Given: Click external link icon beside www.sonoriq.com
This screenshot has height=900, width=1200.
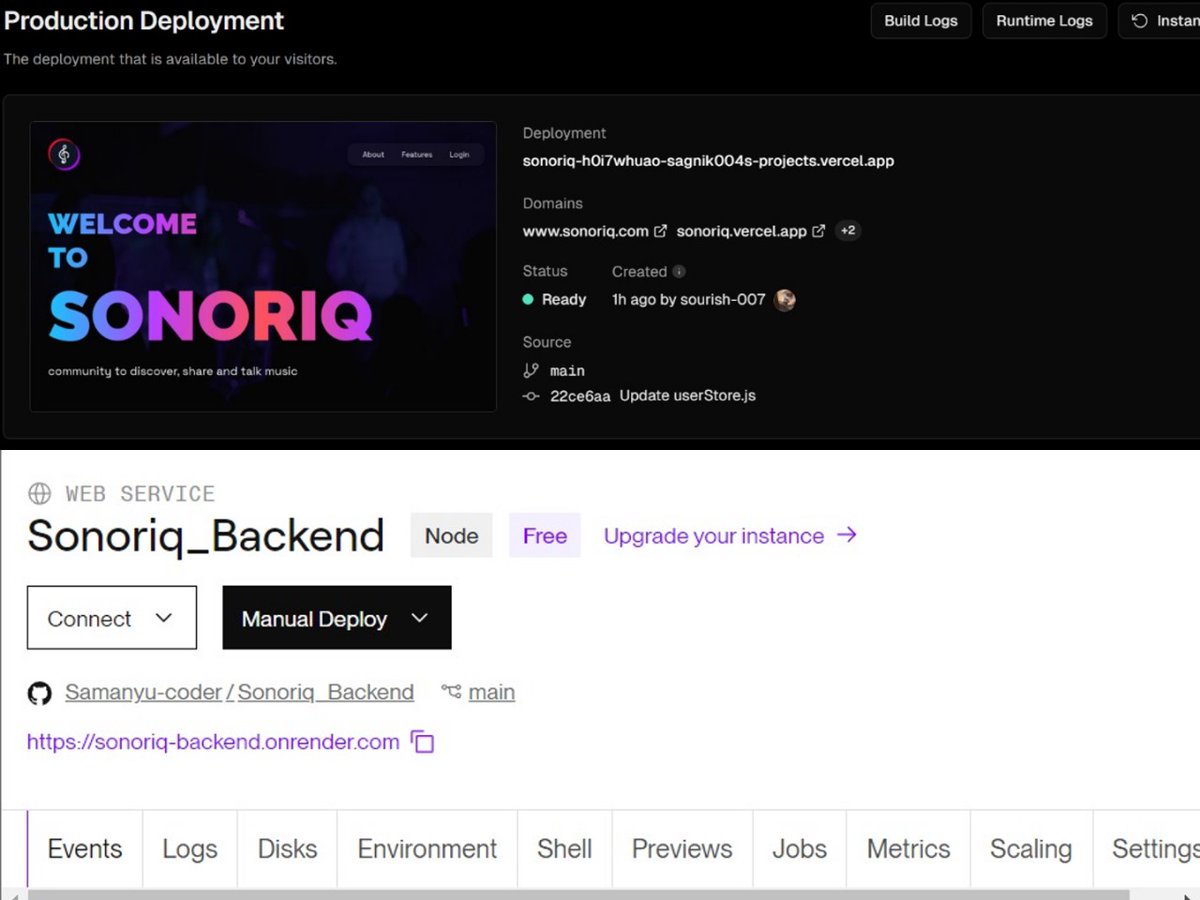Looking at the screenshot, I should tap(660, 231).
